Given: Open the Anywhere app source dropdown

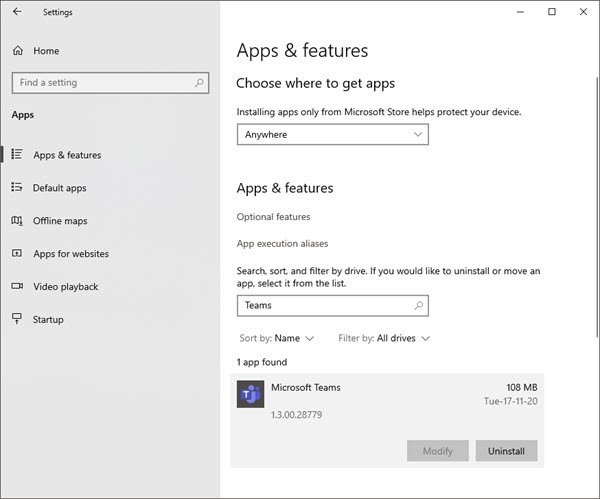Looking at the screenshot, I should (332, 134).
